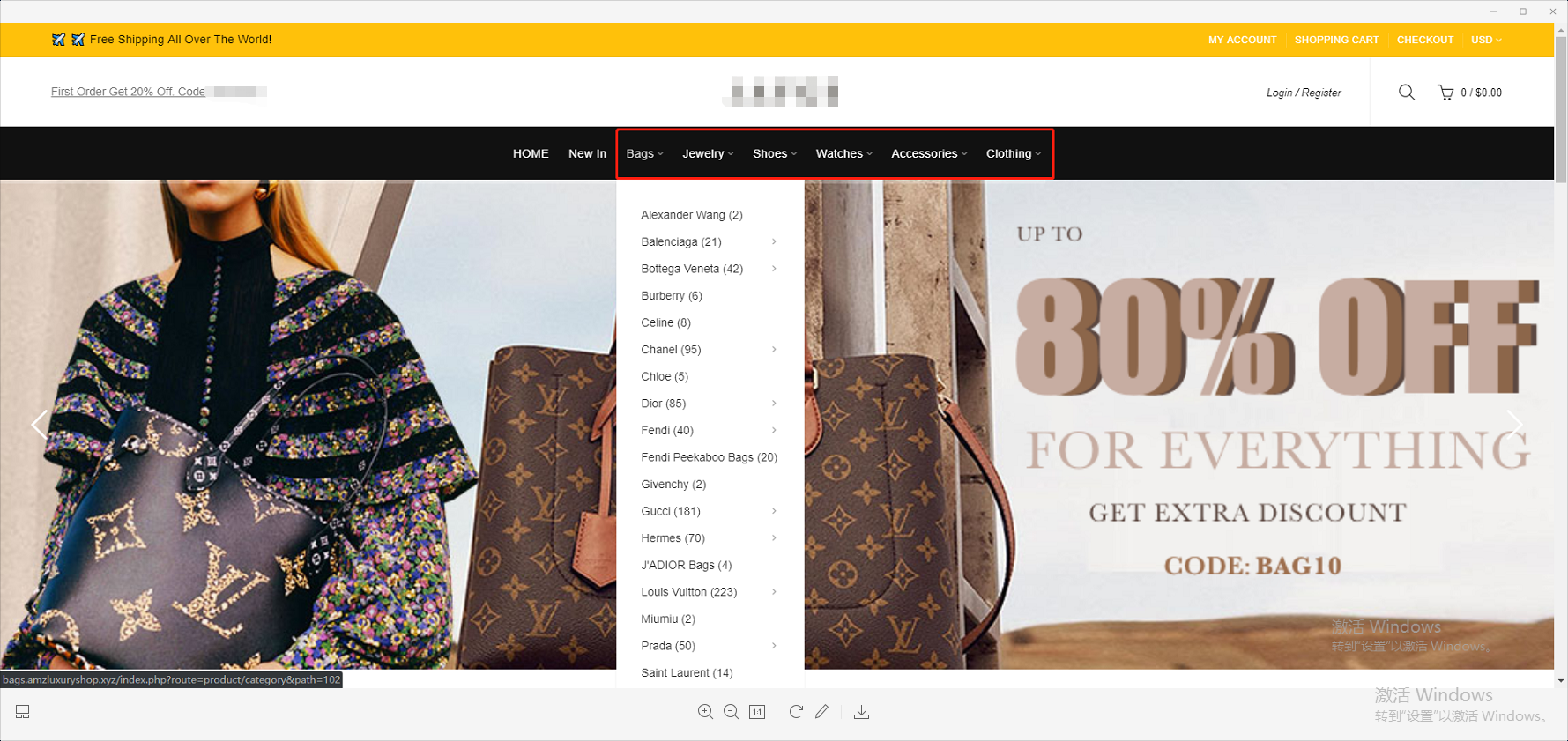
Task: Click the 1:1 actual size icon
Action: tap(757, 712)
